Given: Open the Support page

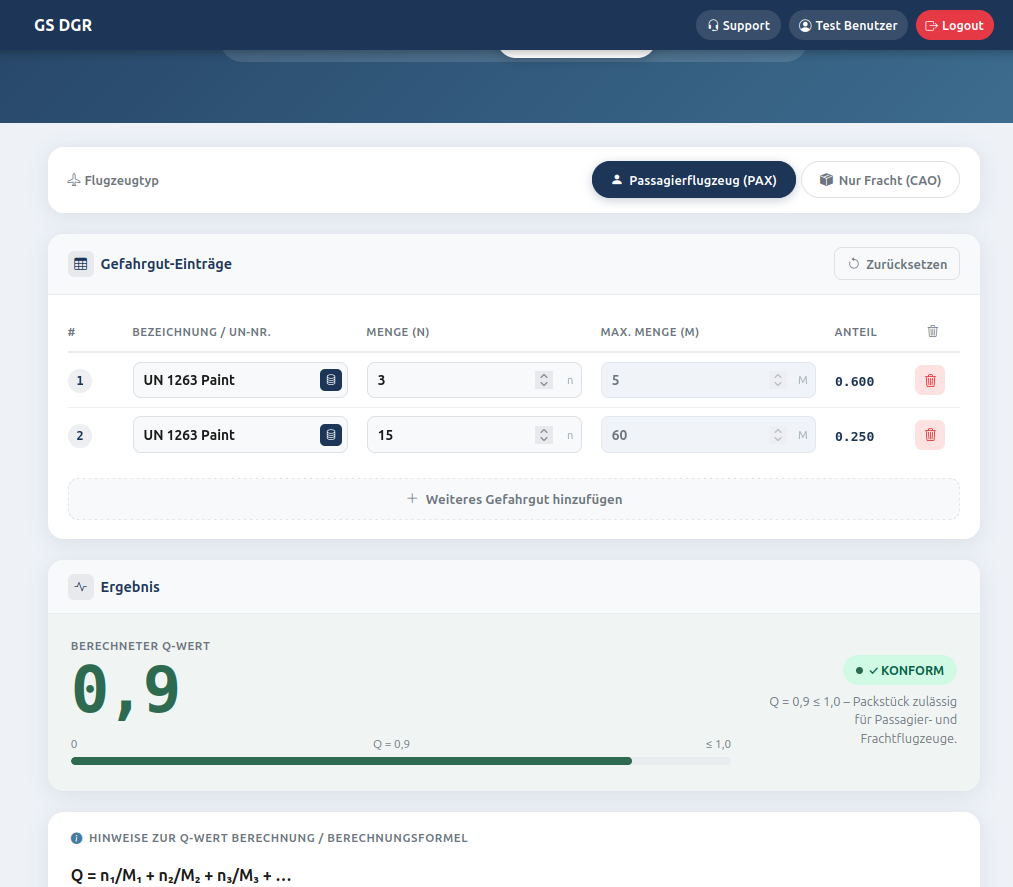Looking at the screenshot, I should 738,25.
